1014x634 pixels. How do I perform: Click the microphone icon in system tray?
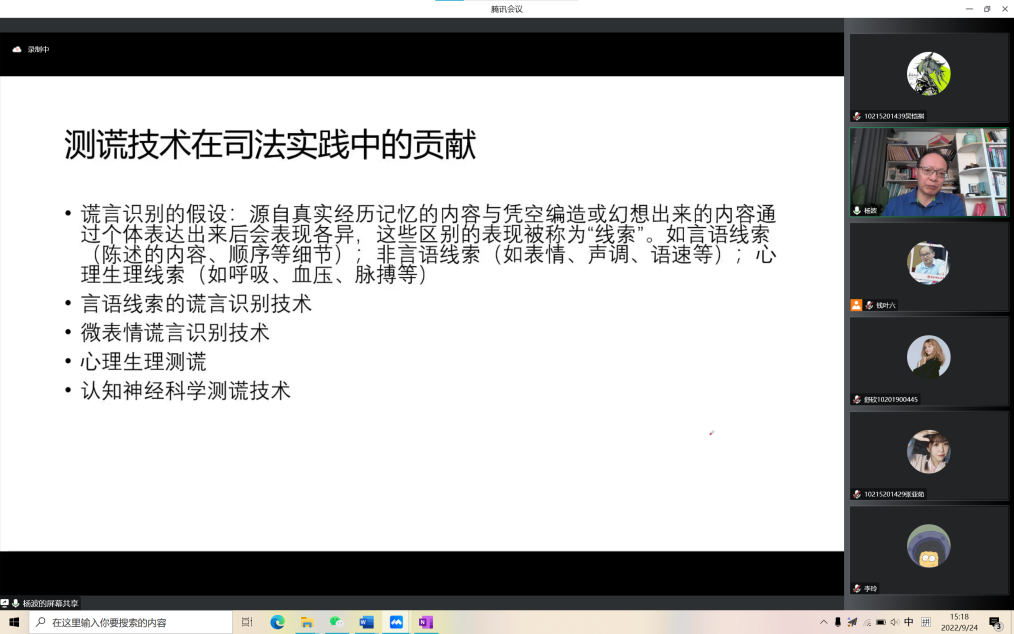[x=838, y=622]
